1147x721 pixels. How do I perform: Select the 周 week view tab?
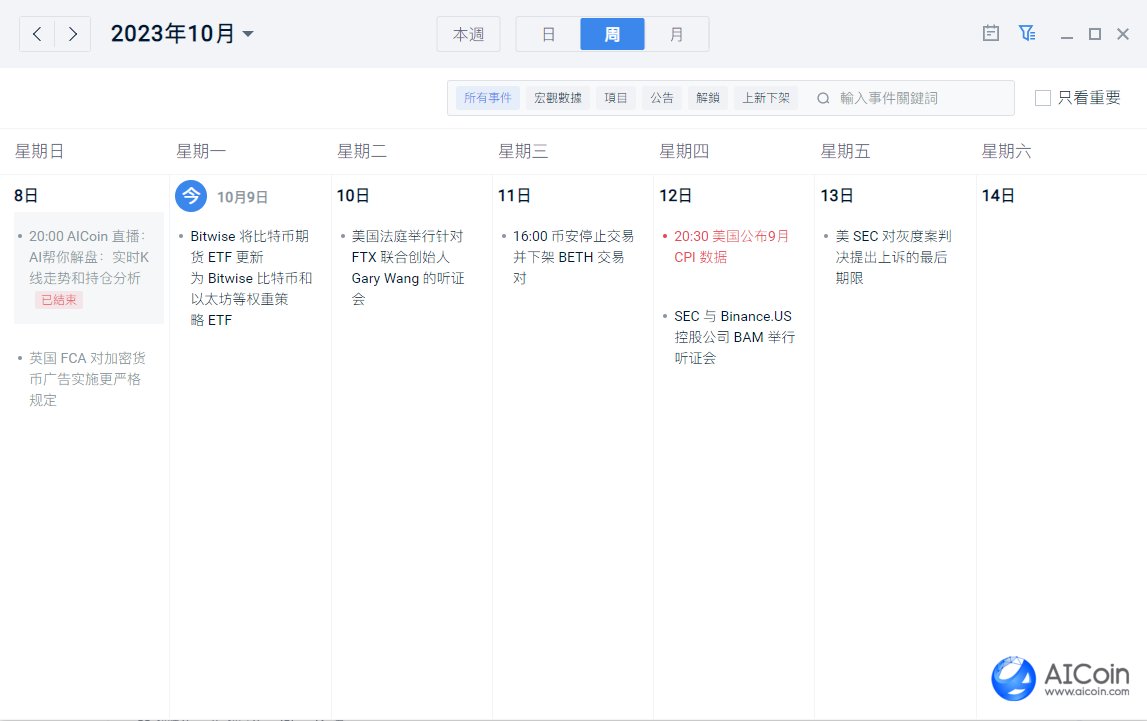click(x=612, y=34)
